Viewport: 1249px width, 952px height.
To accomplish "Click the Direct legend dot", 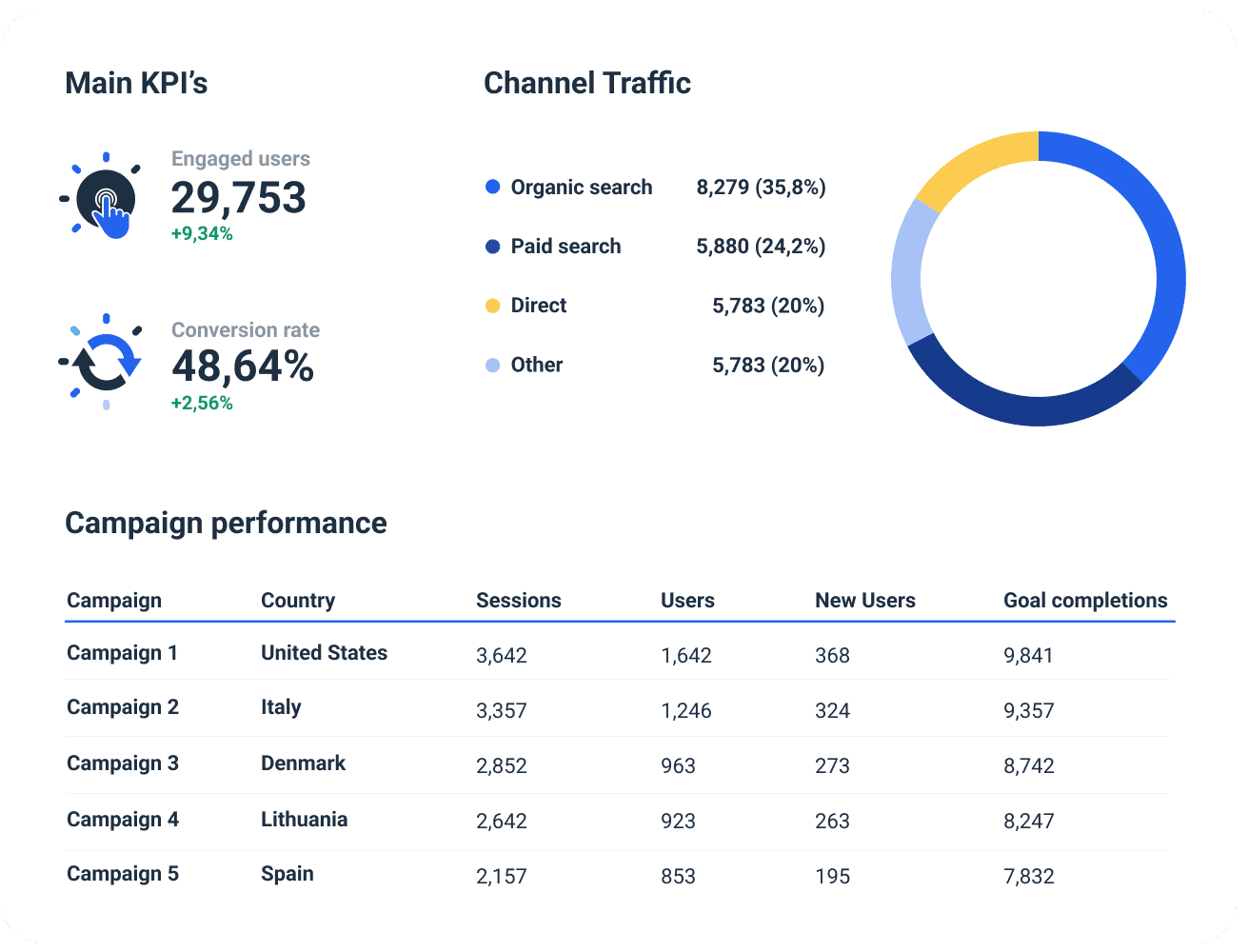I will pos(491,305).
